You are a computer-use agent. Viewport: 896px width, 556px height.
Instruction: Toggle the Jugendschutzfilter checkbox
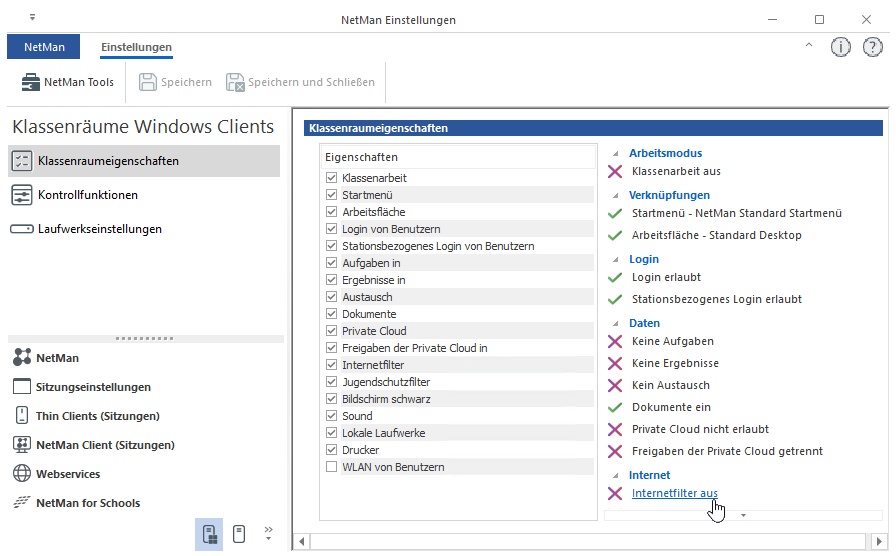[331, 382]
